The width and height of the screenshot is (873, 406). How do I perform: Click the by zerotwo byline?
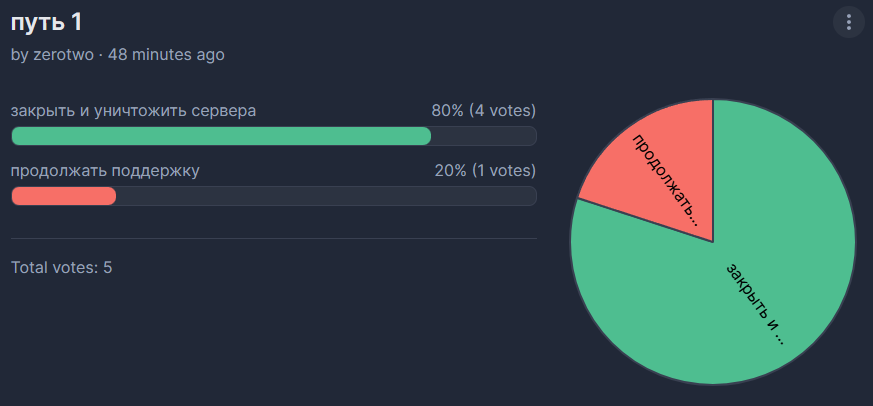point(52,55)
